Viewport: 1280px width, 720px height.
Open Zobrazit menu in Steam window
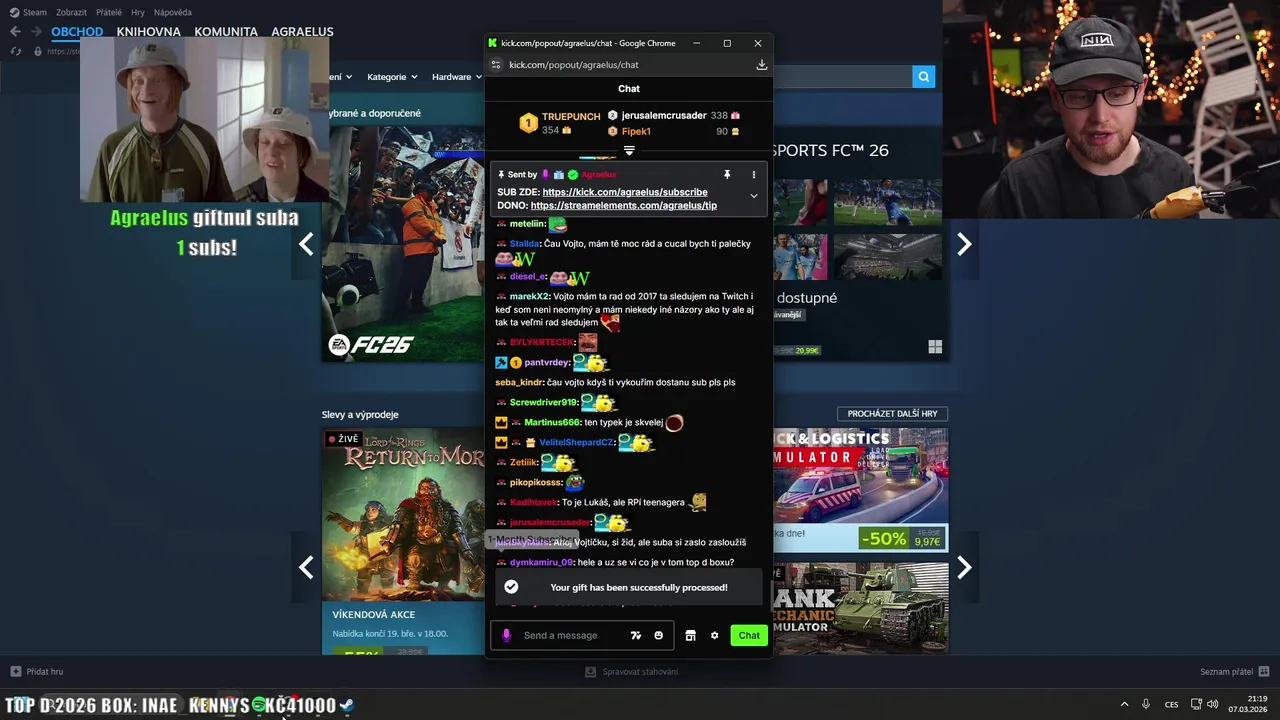click(71, 12)
